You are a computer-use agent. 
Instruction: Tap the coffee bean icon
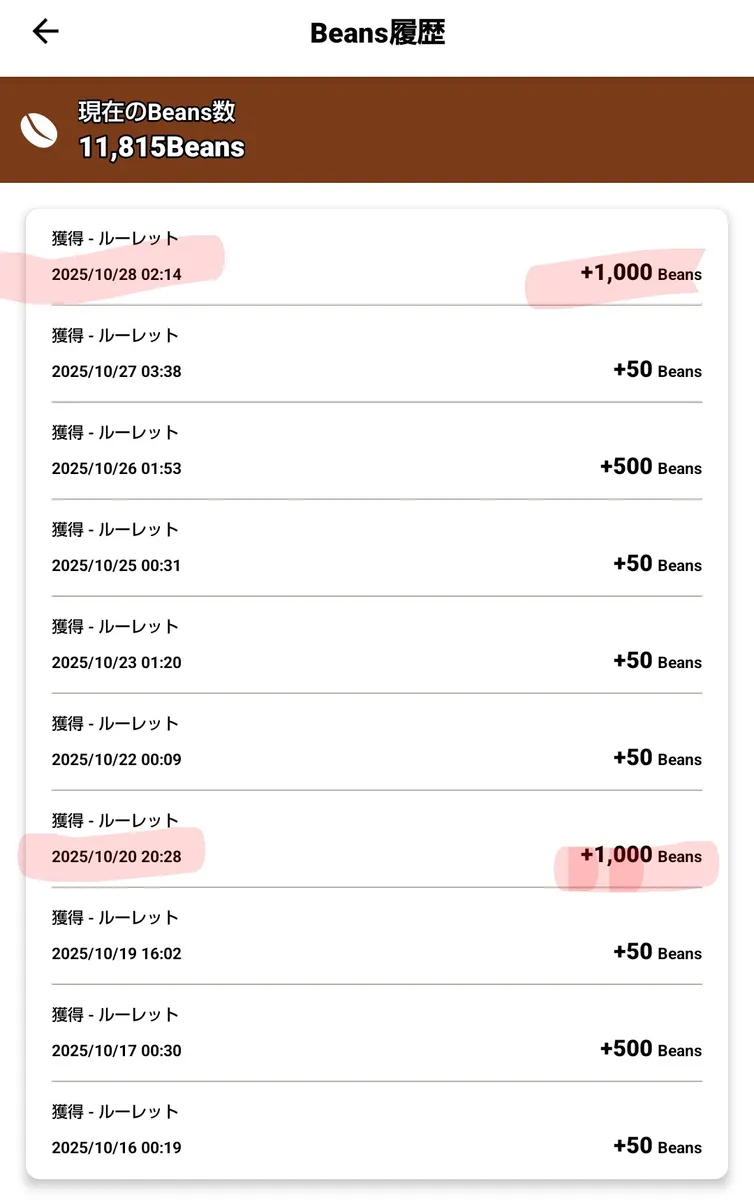tap(40, 131)
